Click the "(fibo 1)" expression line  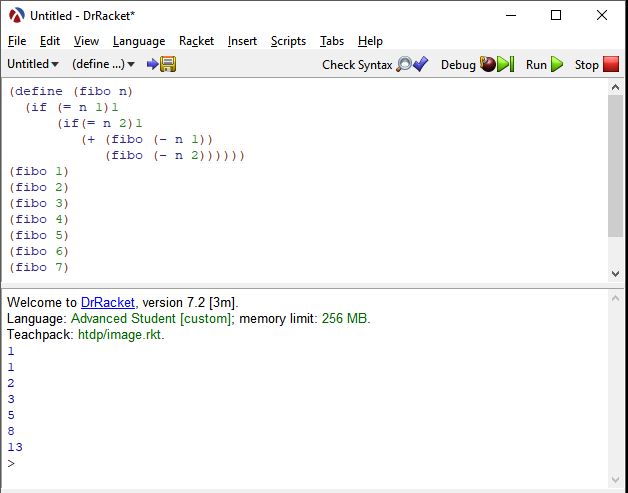point(39,171)
